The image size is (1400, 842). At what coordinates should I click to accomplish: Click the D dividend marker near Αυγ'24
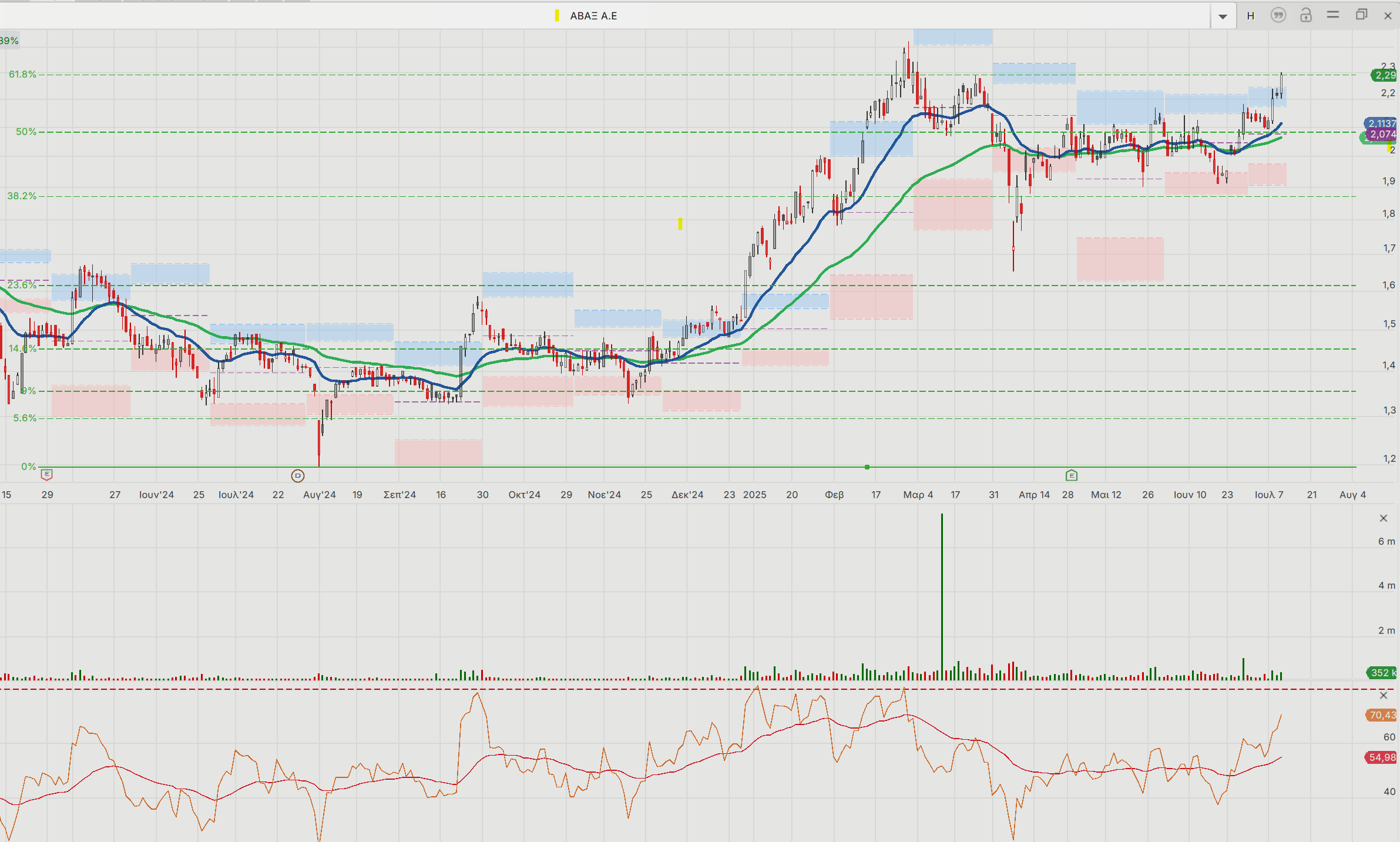(x=298, y=475)
